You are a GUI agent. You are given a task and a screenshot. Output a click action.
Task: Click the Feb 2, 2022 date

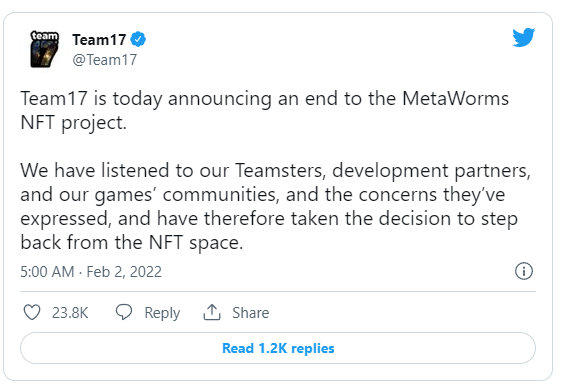tap(124, 272)
